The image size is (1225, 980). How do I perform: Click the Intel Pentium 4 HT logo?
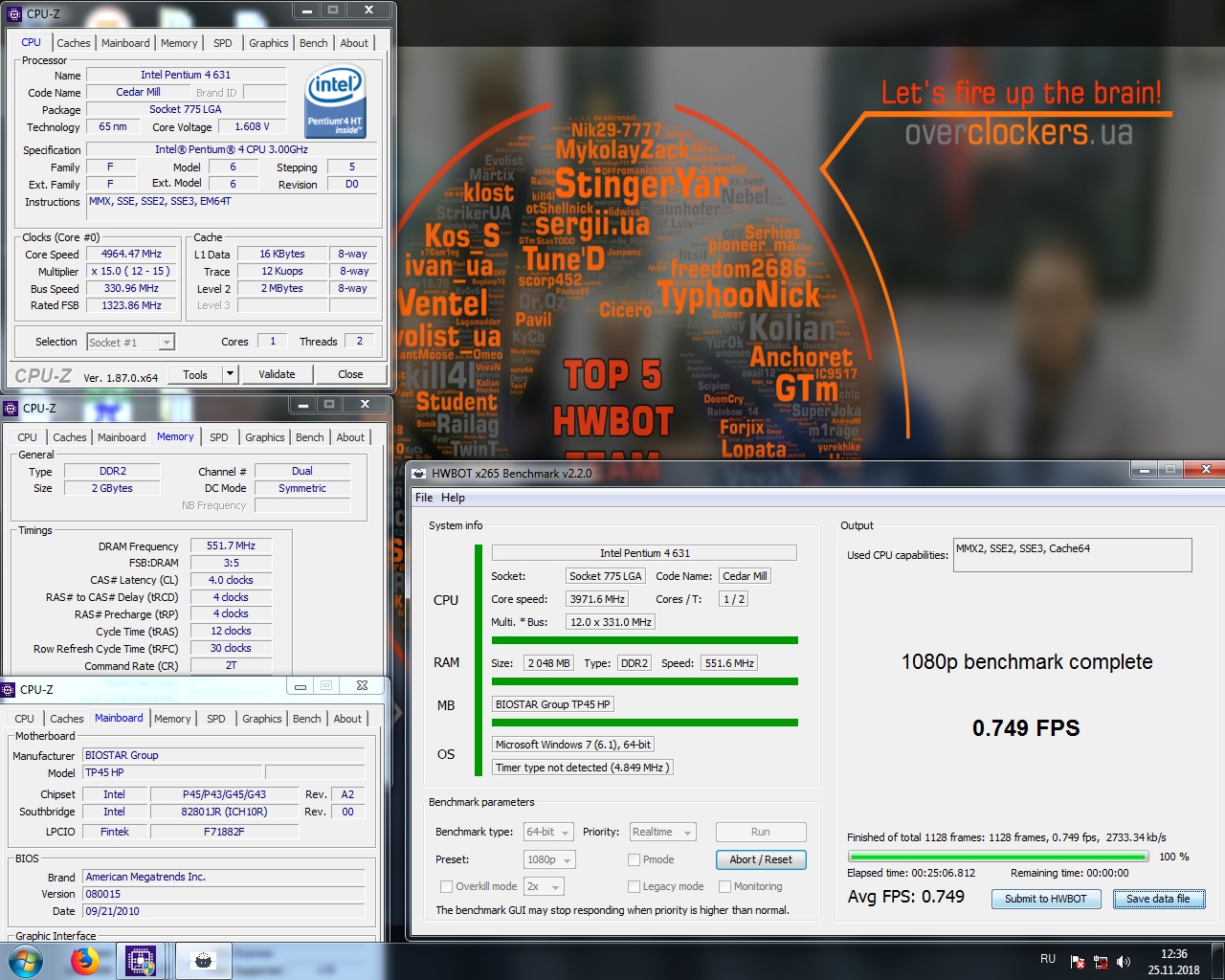click(x=335, y=101)
